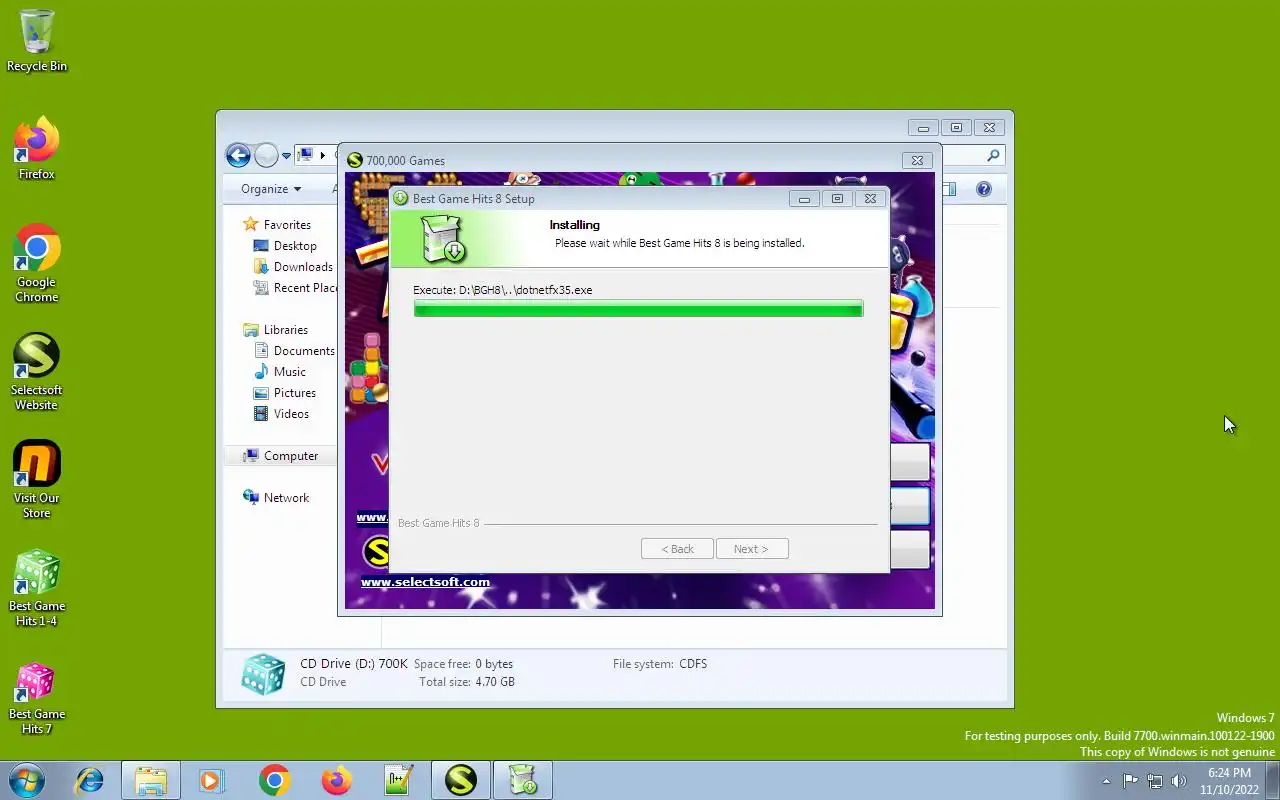This screenshot has width=1280, height=800.
Task: Click the Next button in setup
Action: (x=752, y=549)
